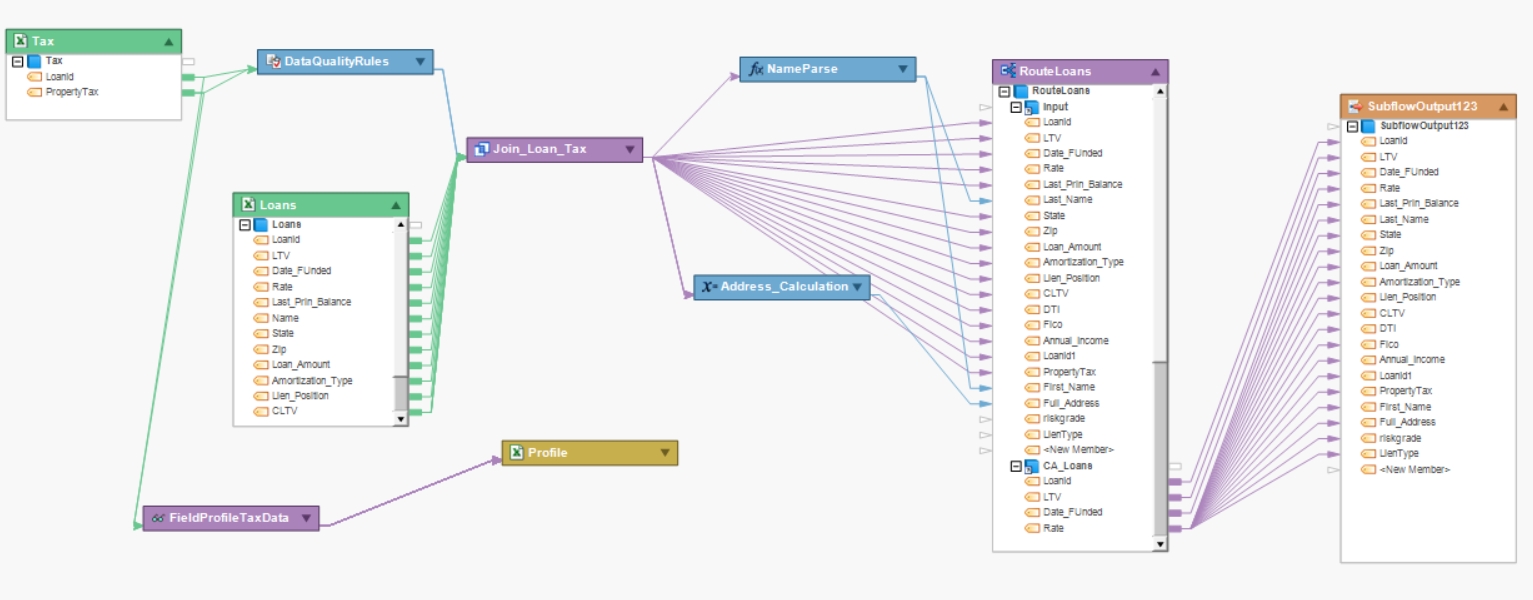Select the riskgrade field in SubflowOutput123

point(1400,438)
